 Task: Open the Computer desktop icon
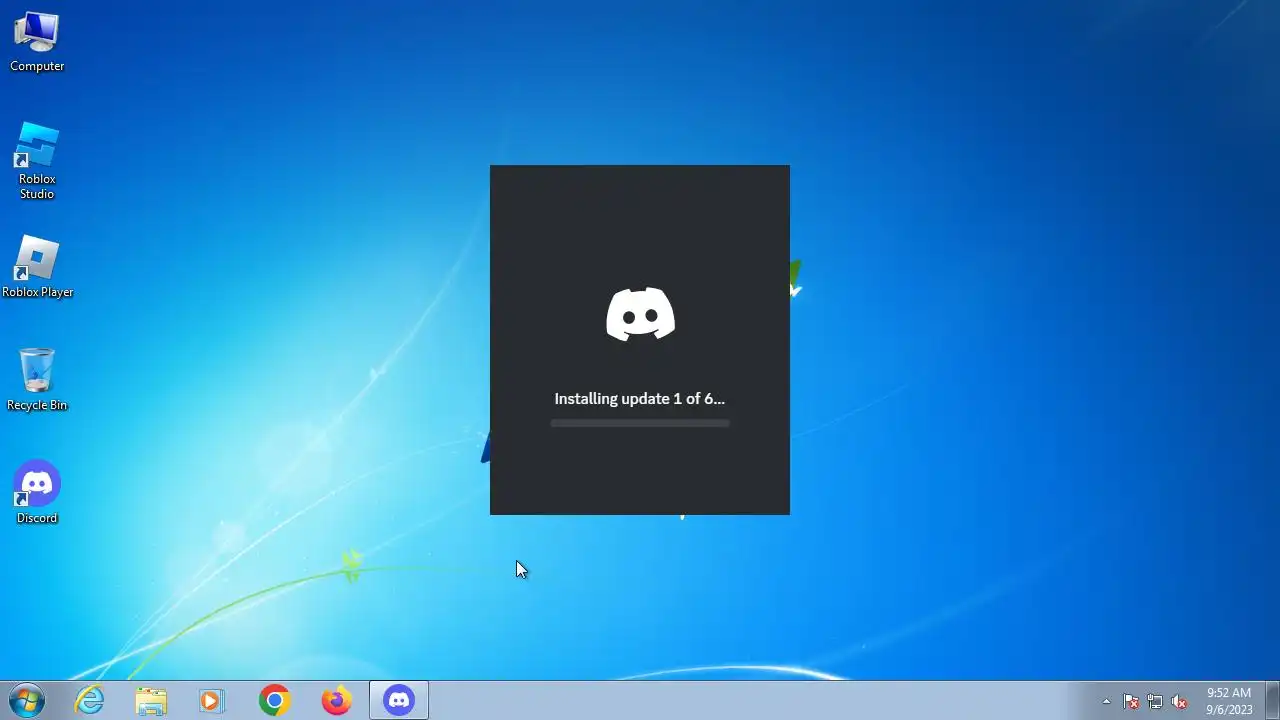click(37, 42)
